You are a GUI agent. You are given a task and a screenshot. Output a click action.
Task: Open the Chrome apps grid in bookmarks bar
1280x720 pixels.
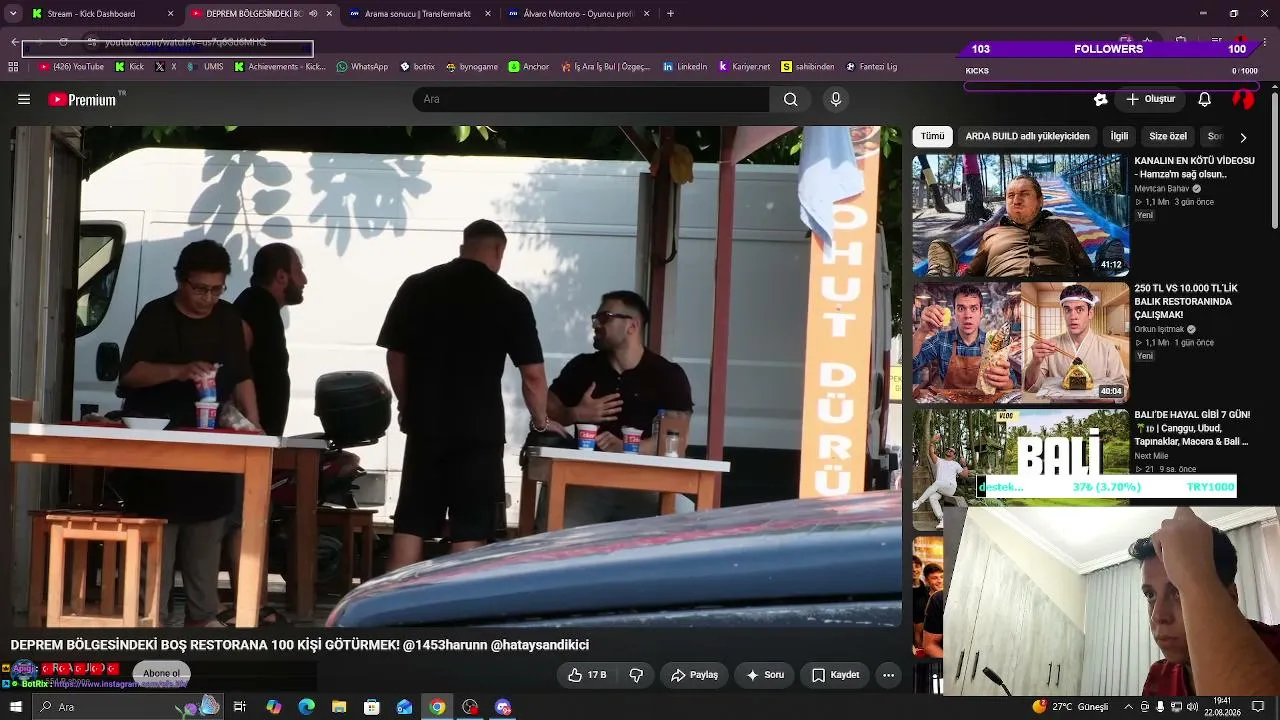(13, 67)
